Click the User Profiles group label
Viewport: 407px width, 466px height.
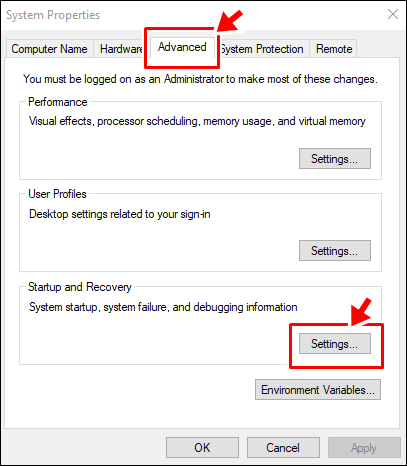57,194
